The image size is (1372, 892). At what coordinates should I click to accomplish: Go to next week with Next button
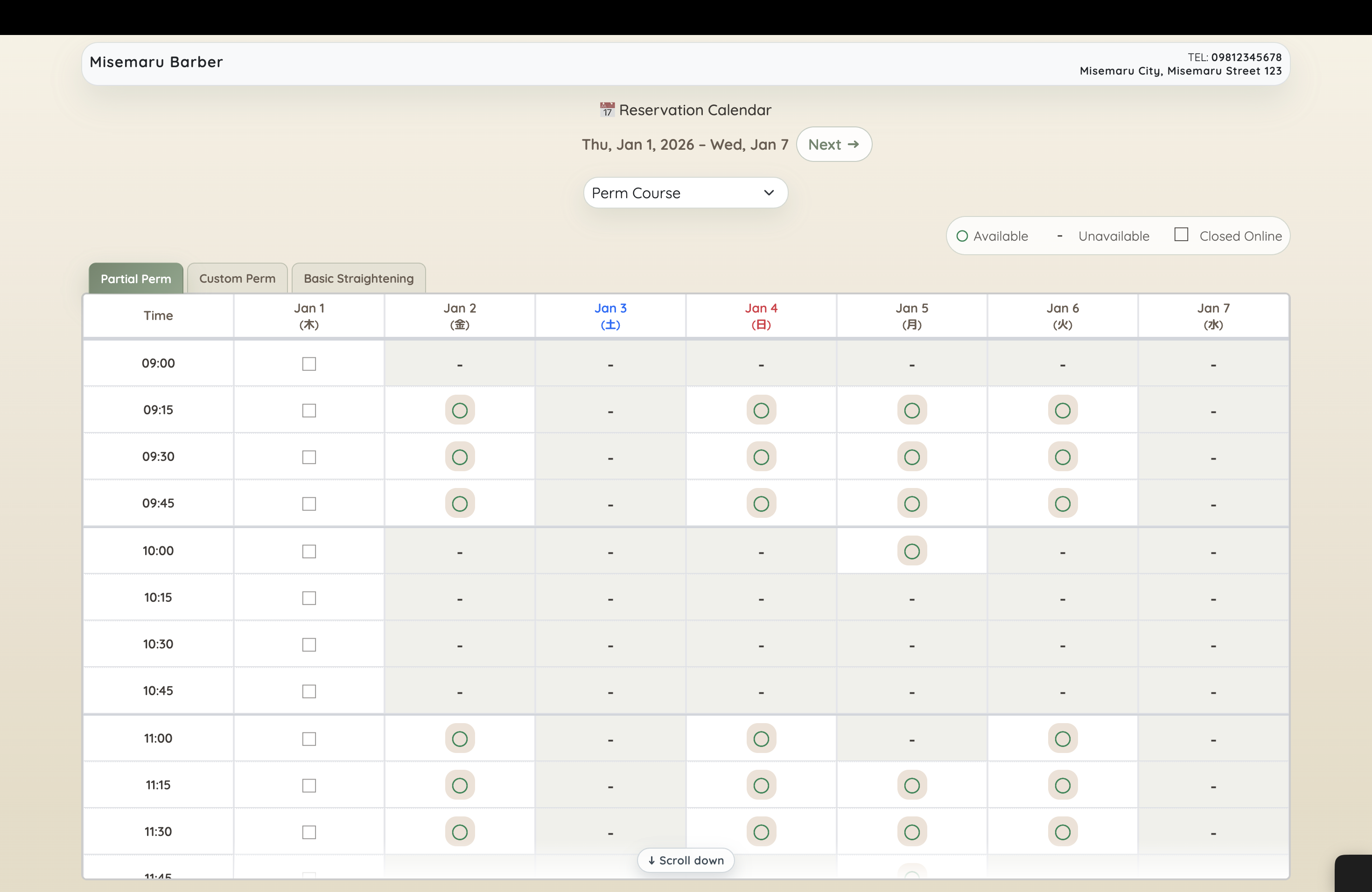coord(833,145)
